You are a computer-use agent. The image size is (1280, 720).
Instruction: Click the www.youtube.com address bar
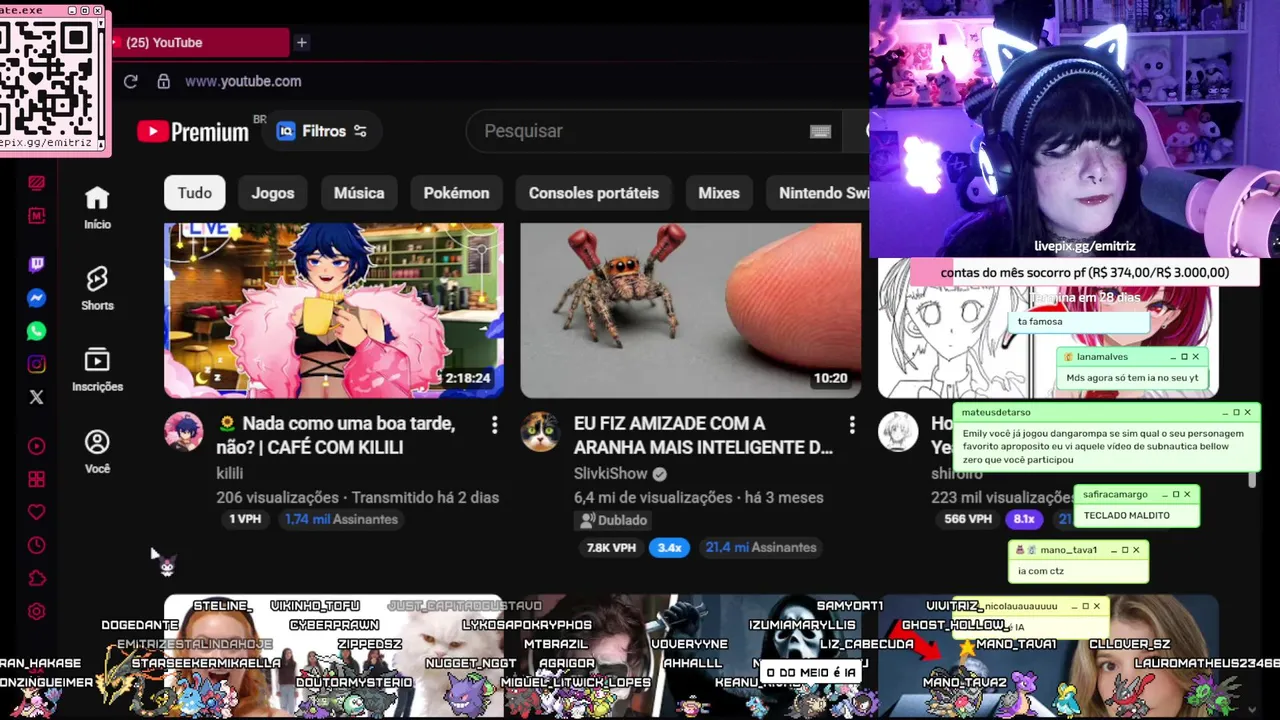click(243, 81)
